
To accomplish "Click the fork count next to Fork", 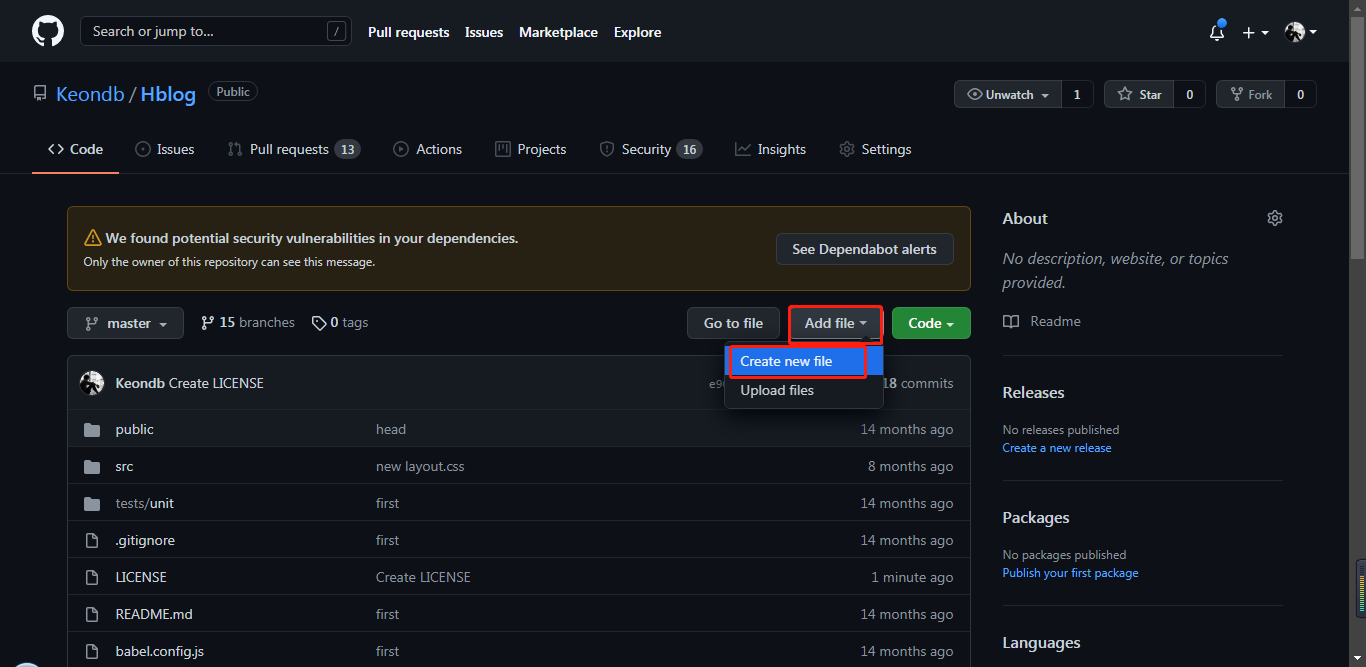I will pos(1300,94).
